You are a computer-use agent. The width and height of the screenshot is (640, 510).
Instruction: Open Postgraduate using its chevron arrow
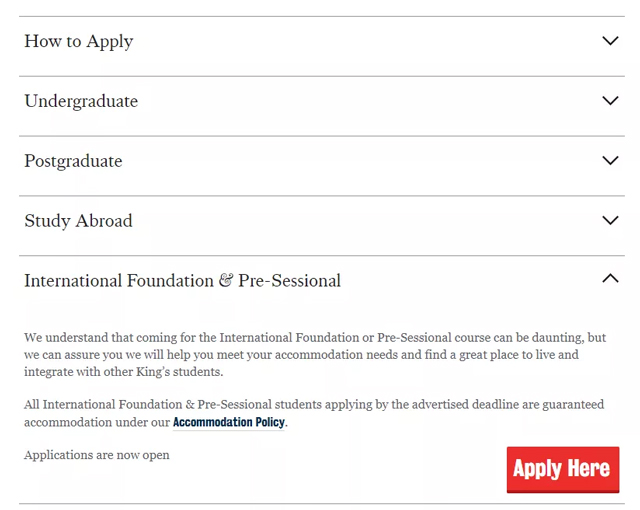[x=610, y=161]
